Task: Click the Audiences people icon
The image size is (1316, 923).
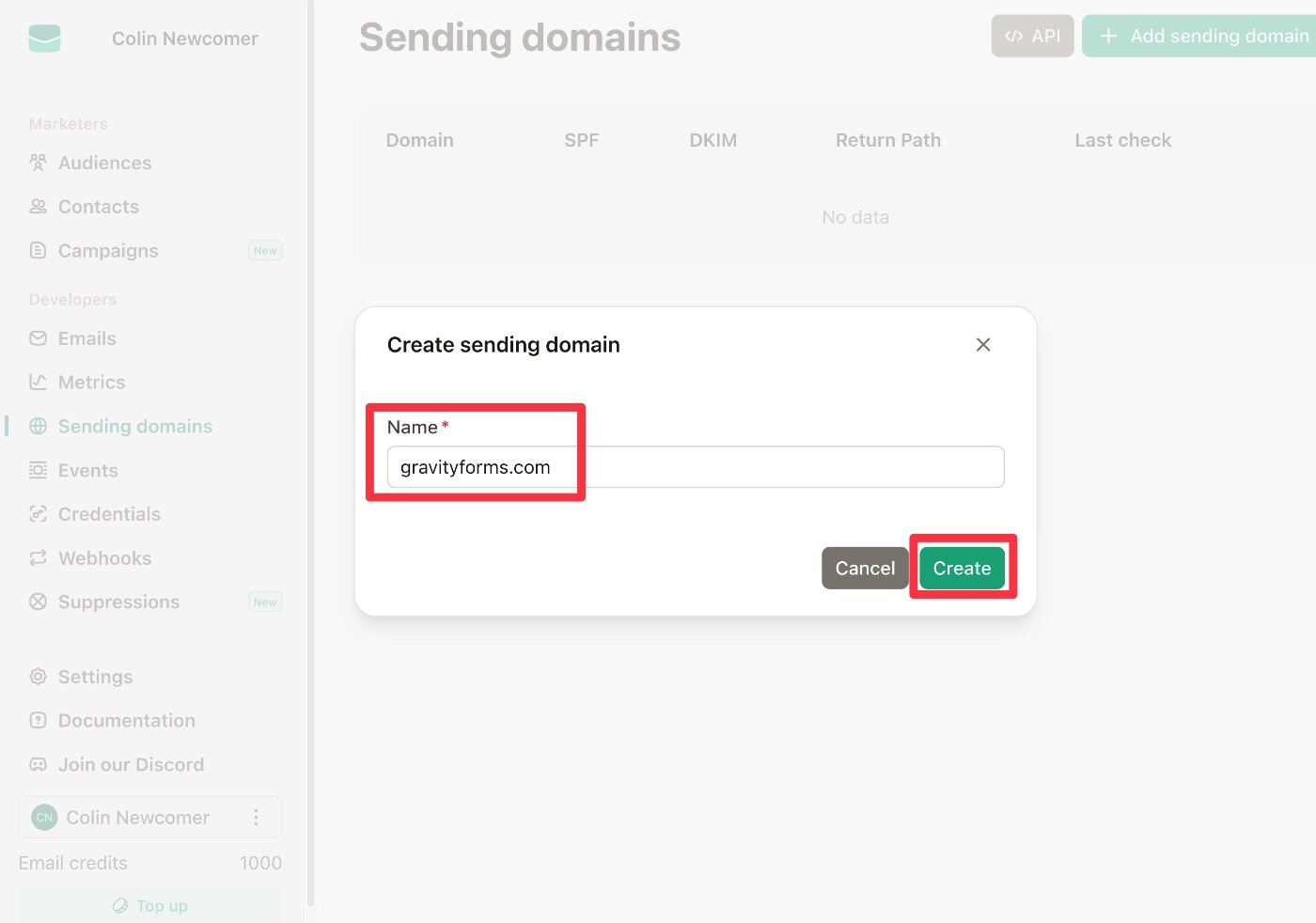Action: click(38, 163)
